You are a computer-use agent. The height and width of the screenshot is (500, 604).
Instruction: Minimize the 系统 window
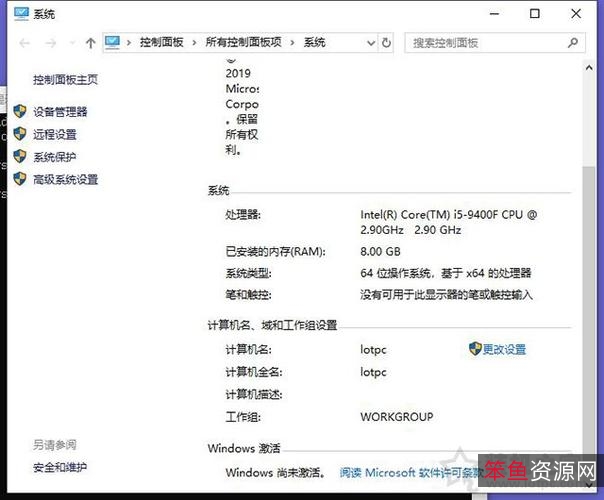coord(495,14)
